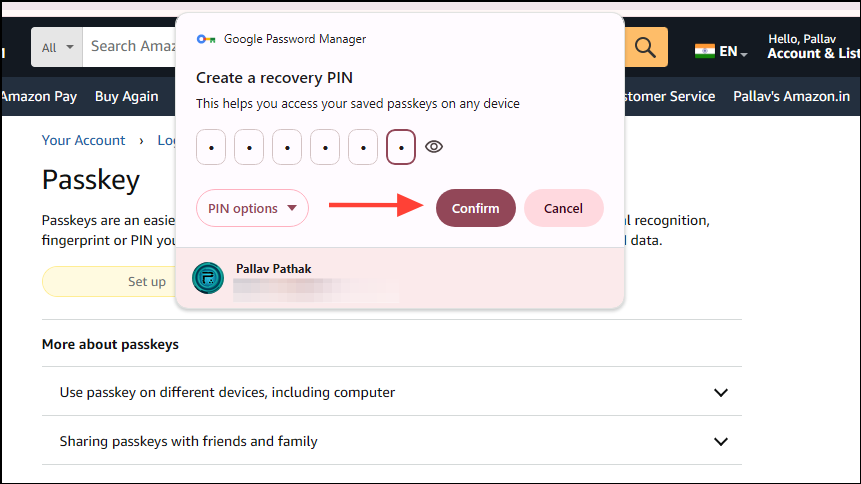Click Pallav Pathak's profile avatar
The image size is (861, 484).
click(x=208, y=277)
